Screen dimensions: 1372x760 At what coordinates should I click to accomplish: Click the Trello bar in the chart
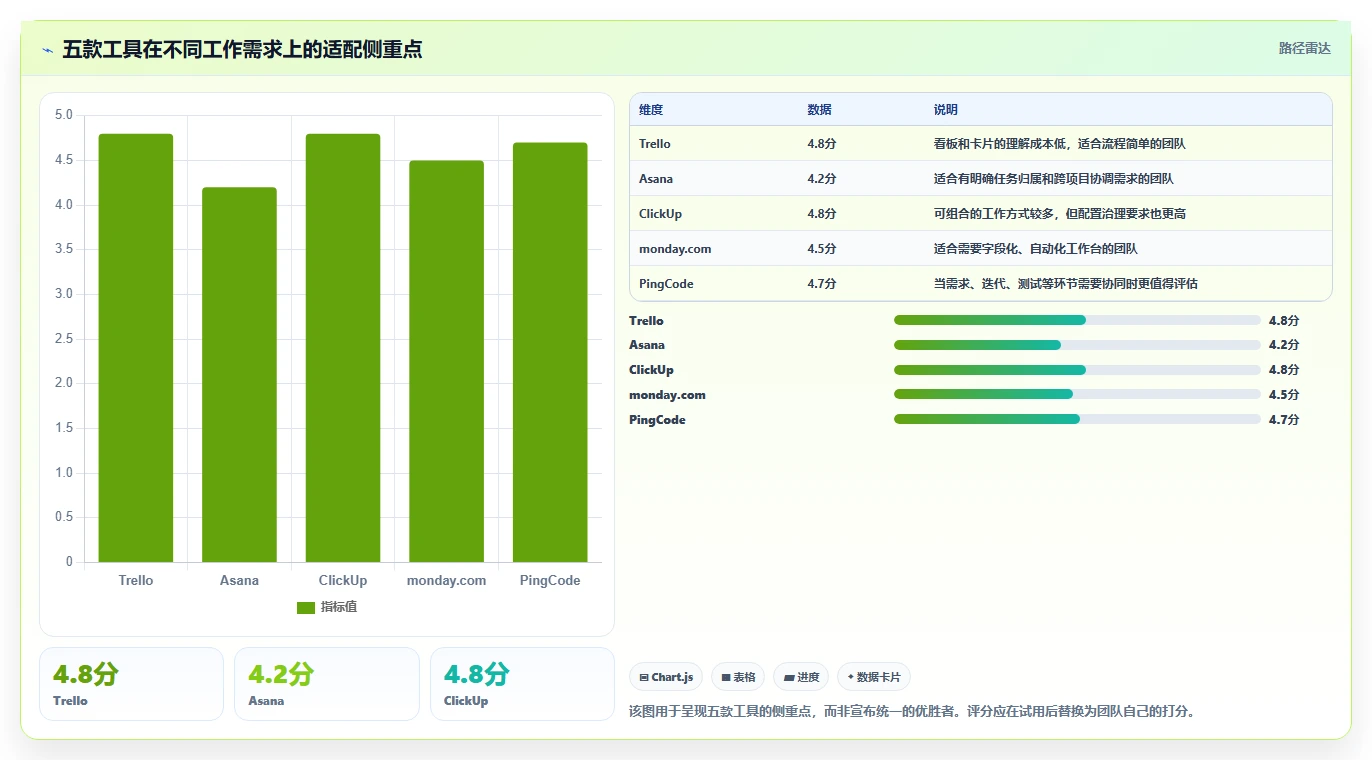pos(136,348)
